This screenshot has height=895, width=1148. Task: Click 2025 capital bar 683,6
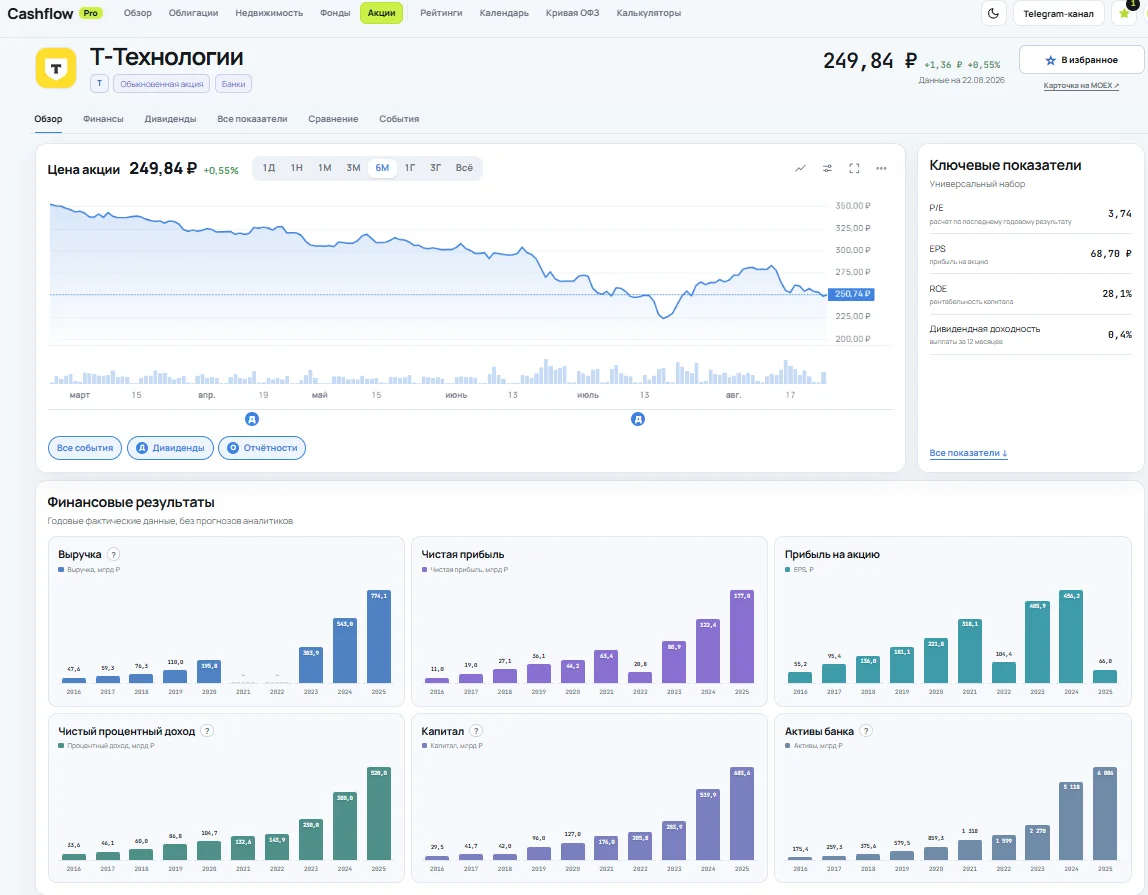point(742,814)
